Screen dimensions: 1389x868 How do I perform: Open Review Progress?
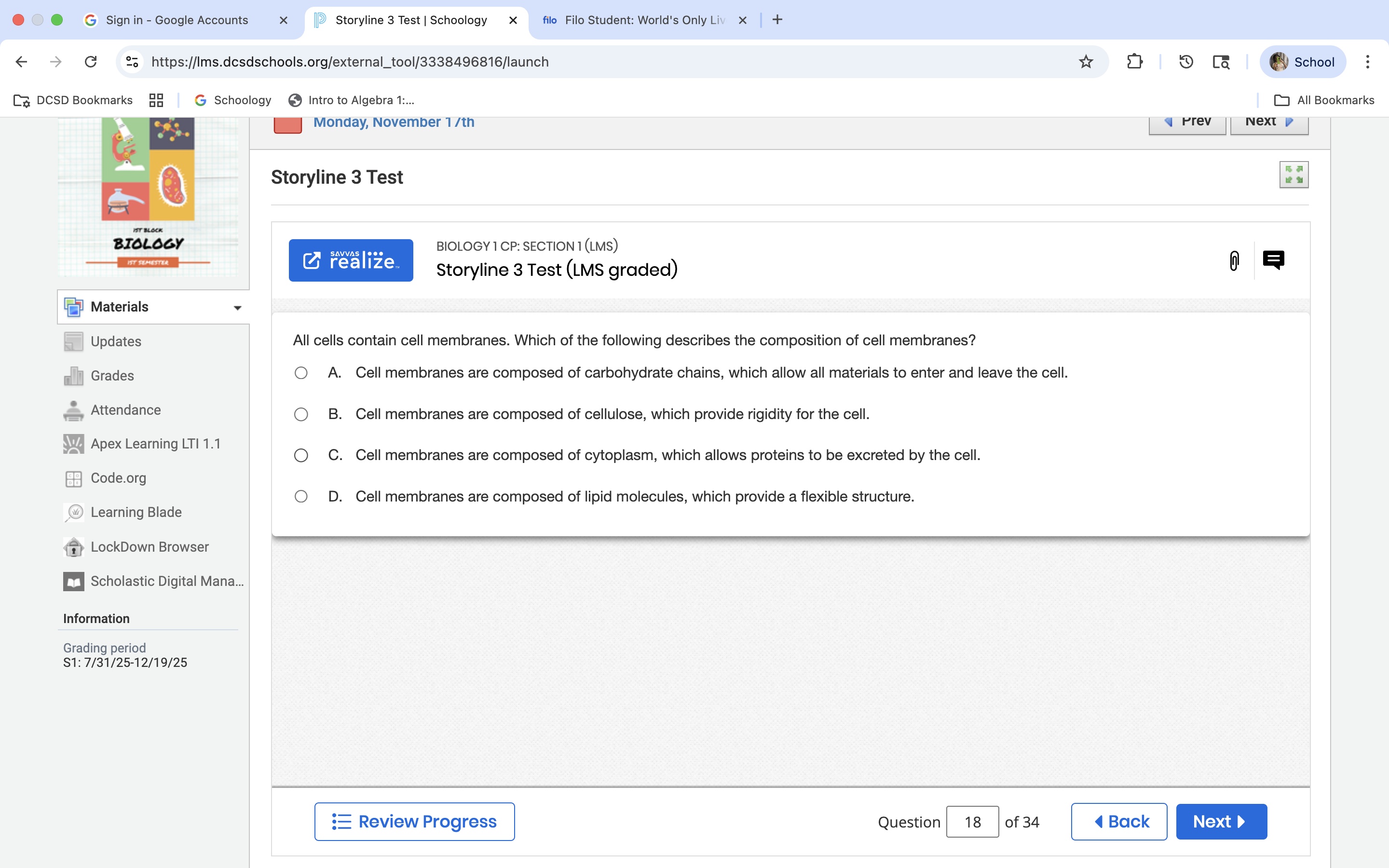point(414,822)
